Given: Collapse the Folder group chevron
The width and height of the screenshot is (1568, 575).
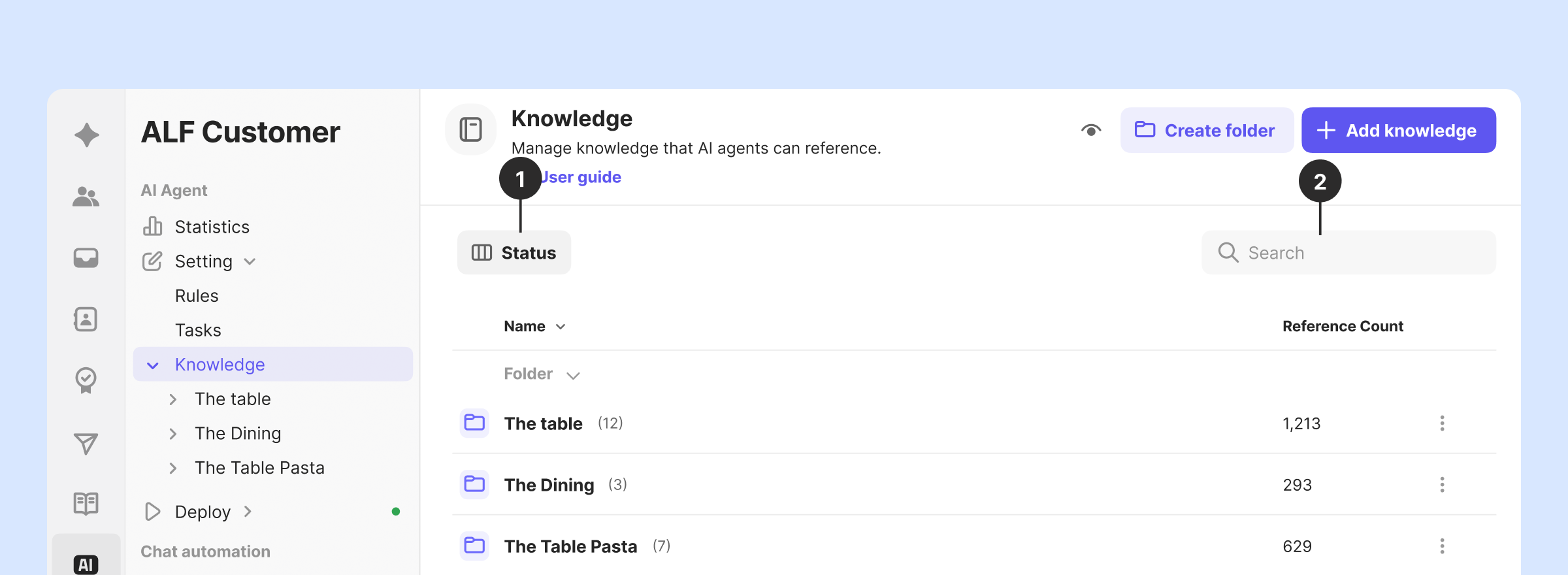Looking at the screenshot, I should [x=573, y=375].
